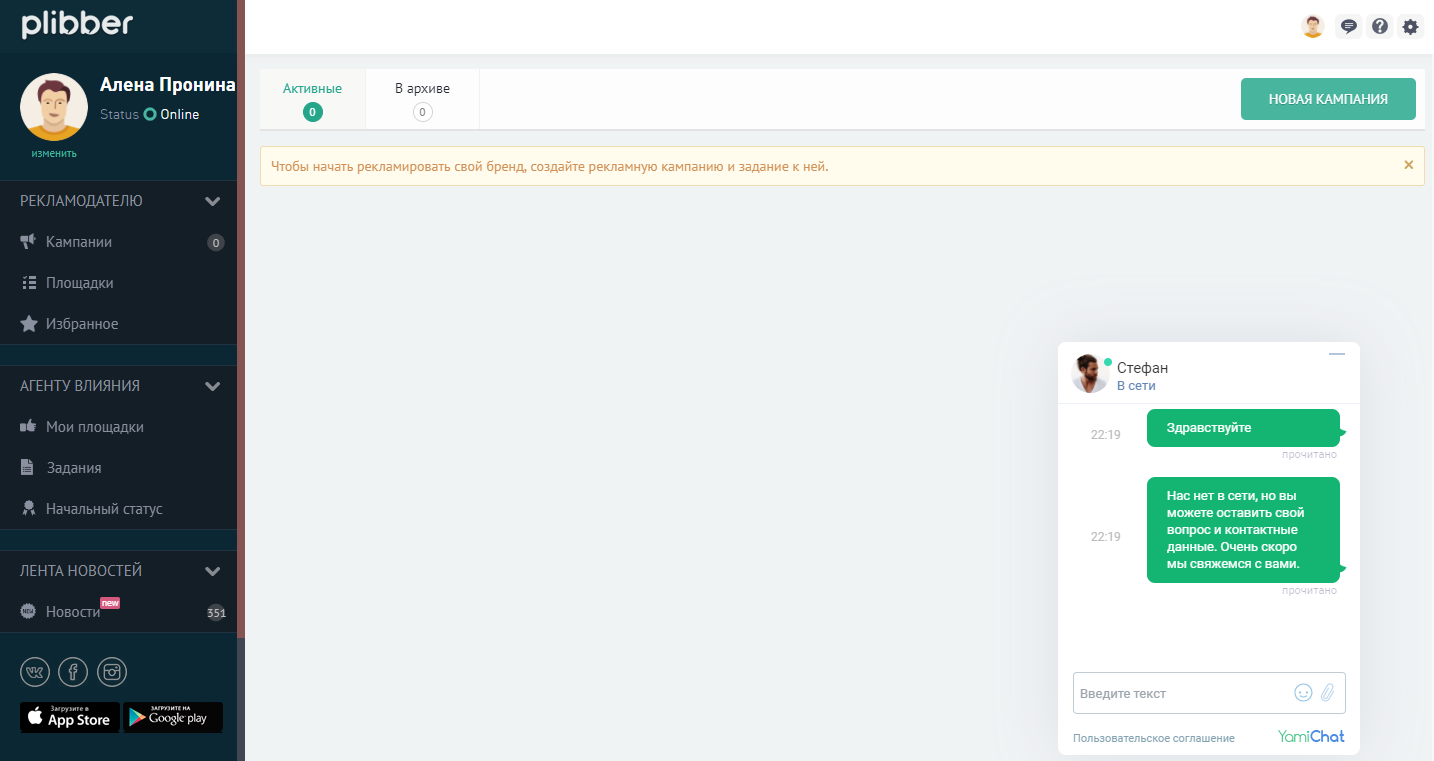
Task: Open the help question mark icon
Action: point(1380,27)
